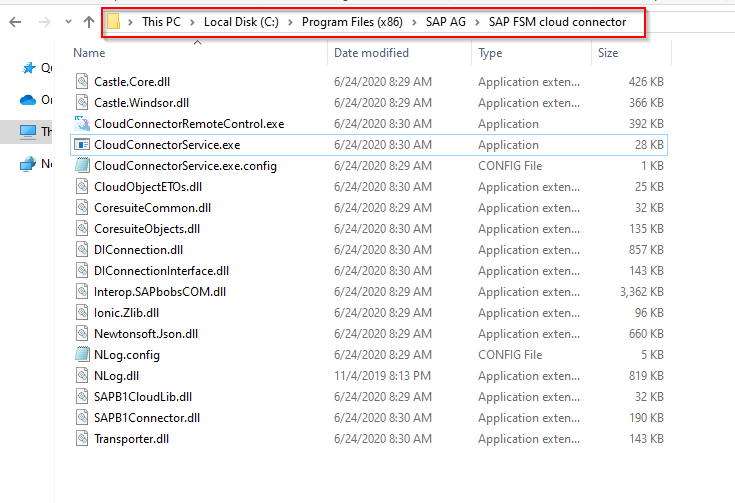Click the 660 KB size value
This screenshot has width=735, height=503.
click(x=646, y=334)
